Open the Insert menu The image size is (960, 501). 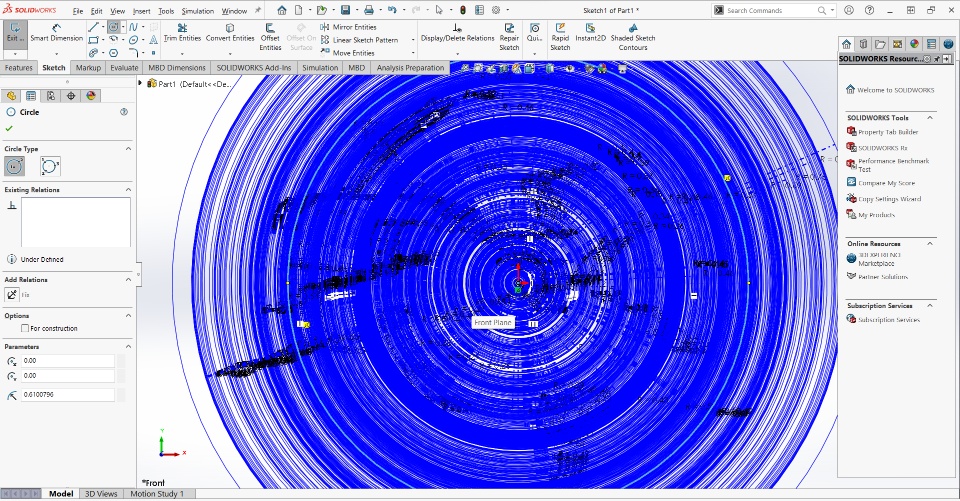(x=142, y=11)
